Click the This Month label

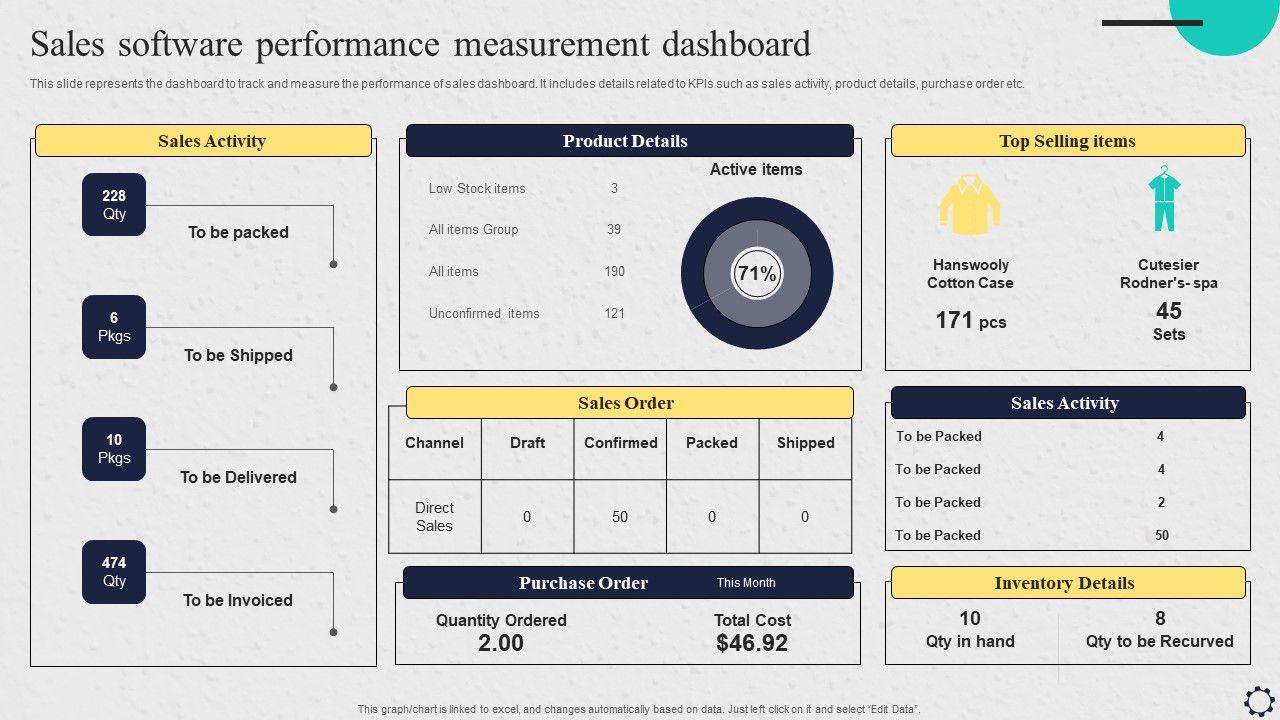(746, 583)
